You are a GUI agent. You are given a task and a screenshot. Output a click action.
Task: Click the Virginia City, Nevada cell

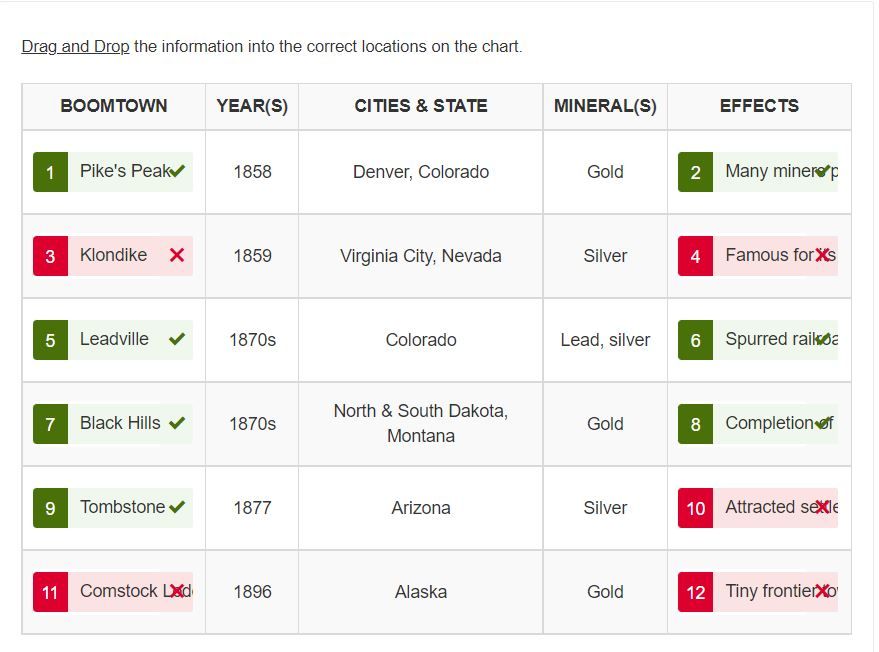pyautogui.click(x=421, y=256)
